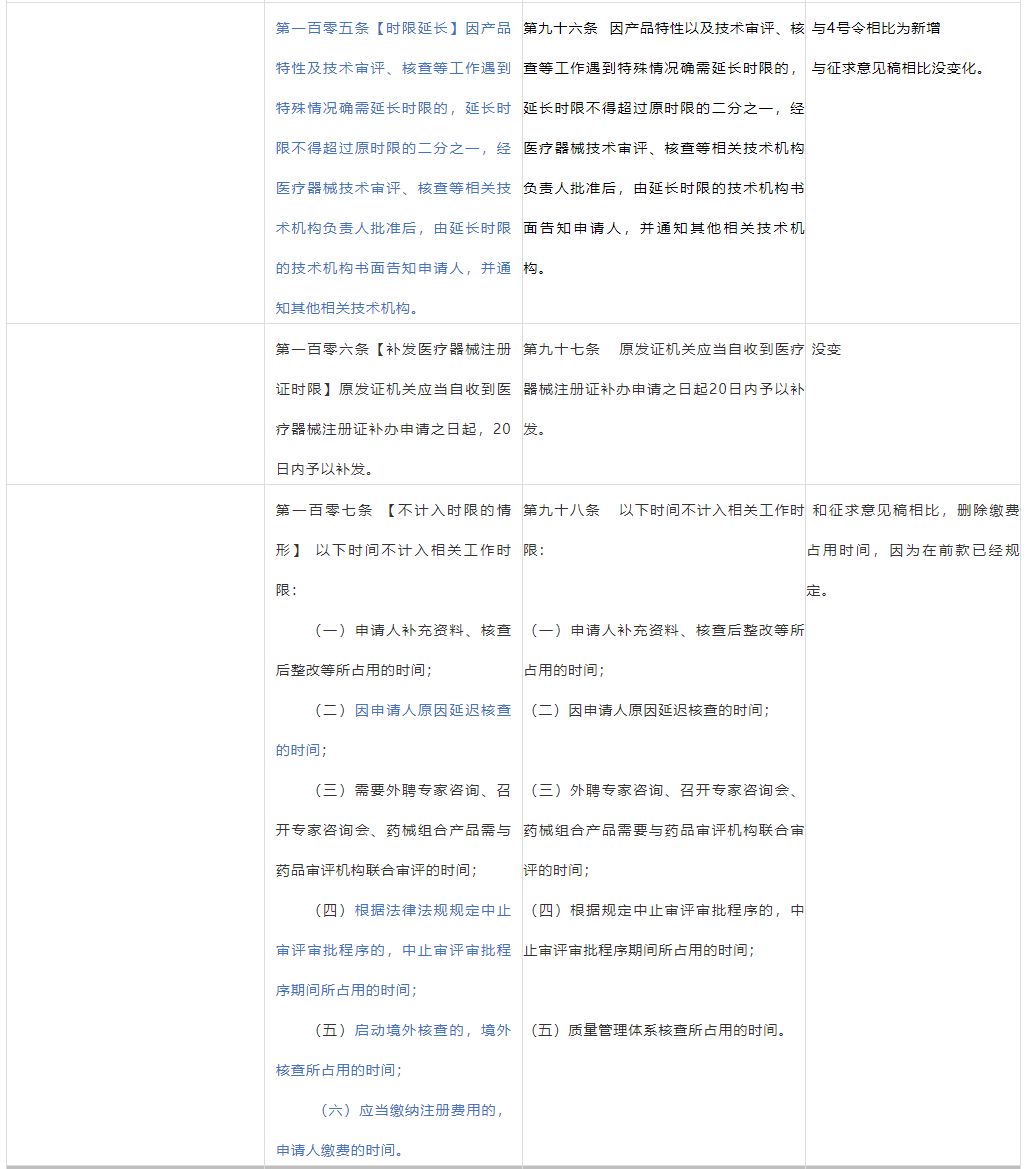Click blue text 知其他相关技术机构
The width and height of the screenshot is (1029, 1169).
point(347,308)
